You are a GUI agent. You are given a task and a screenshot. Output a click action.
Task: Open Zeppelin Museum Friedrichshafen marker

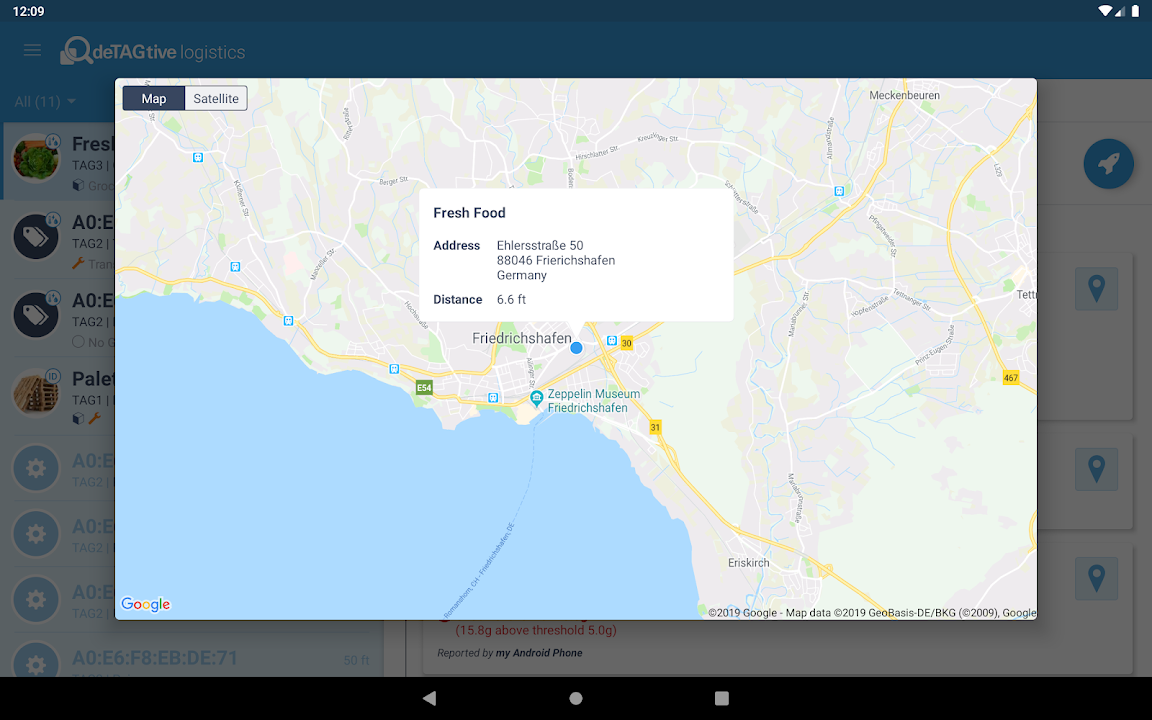click(536, 399)
